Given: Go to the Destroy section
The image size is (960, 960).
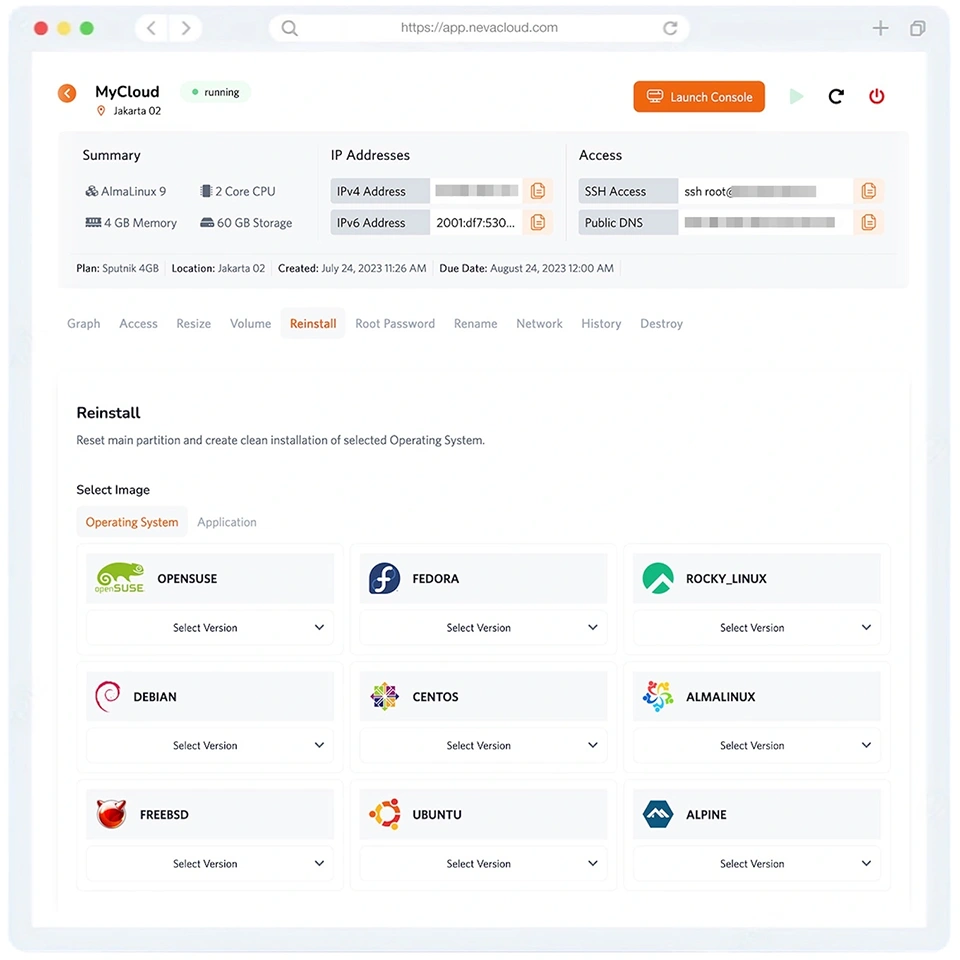Looking at the screenshot, I should point(661,323).
